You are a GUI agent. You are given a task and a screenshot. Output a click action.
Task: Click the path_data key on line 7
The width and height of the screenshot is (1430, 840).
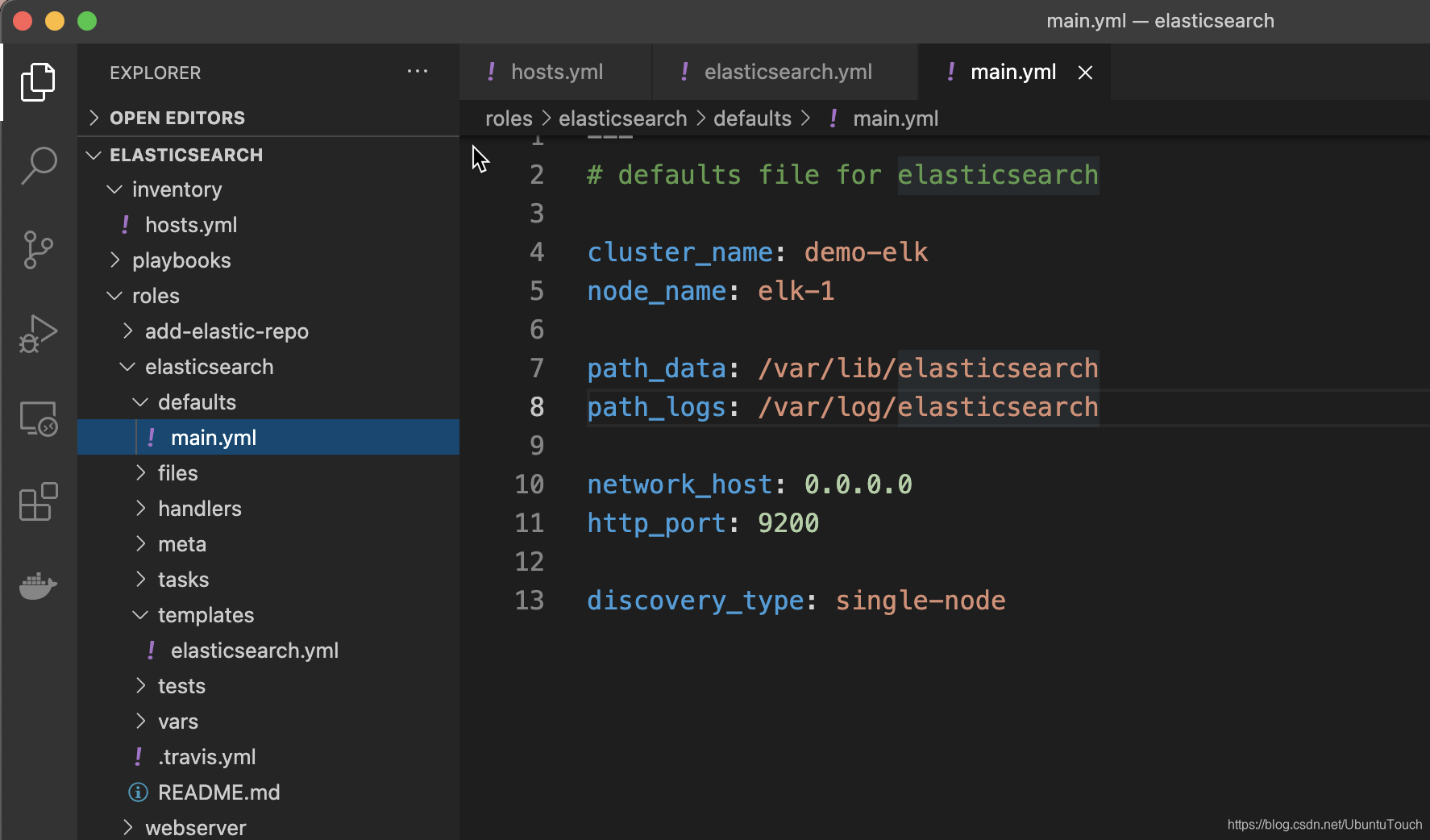pyautogui.click(x=657, y=368)
